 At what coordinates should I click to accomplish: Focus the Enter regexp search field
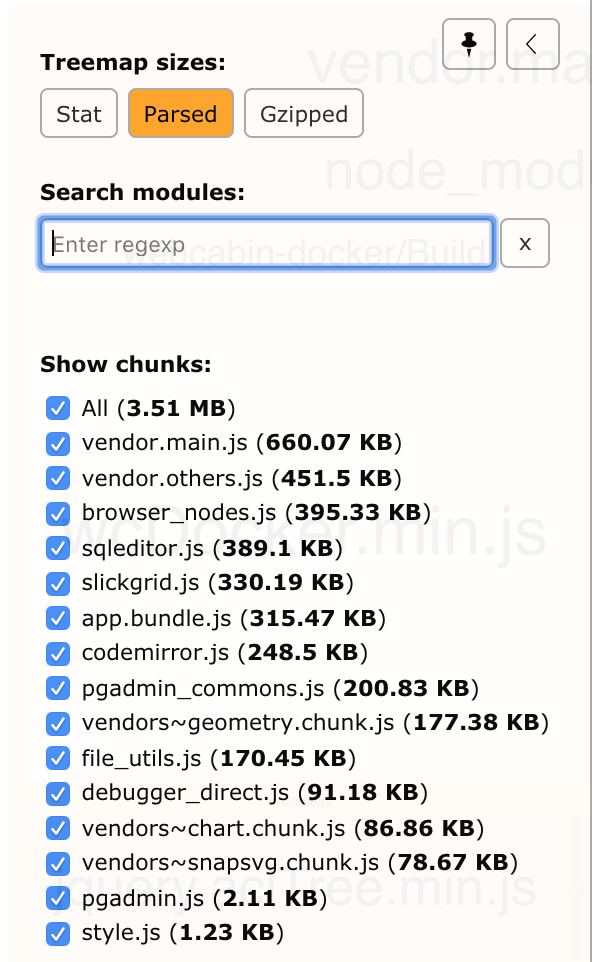coord(267,244)
